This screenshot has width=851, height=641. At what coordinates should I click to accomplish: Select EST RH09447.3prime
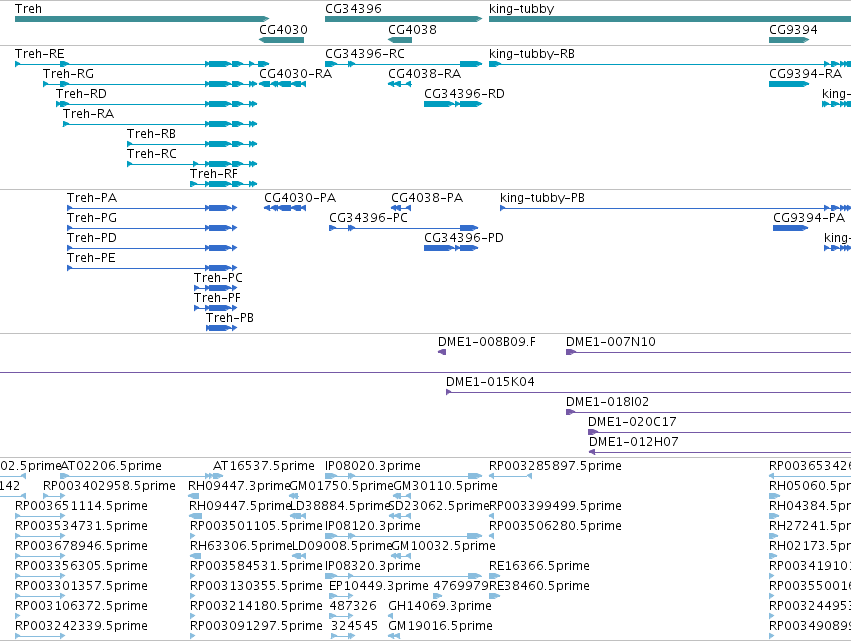(239, 486)
